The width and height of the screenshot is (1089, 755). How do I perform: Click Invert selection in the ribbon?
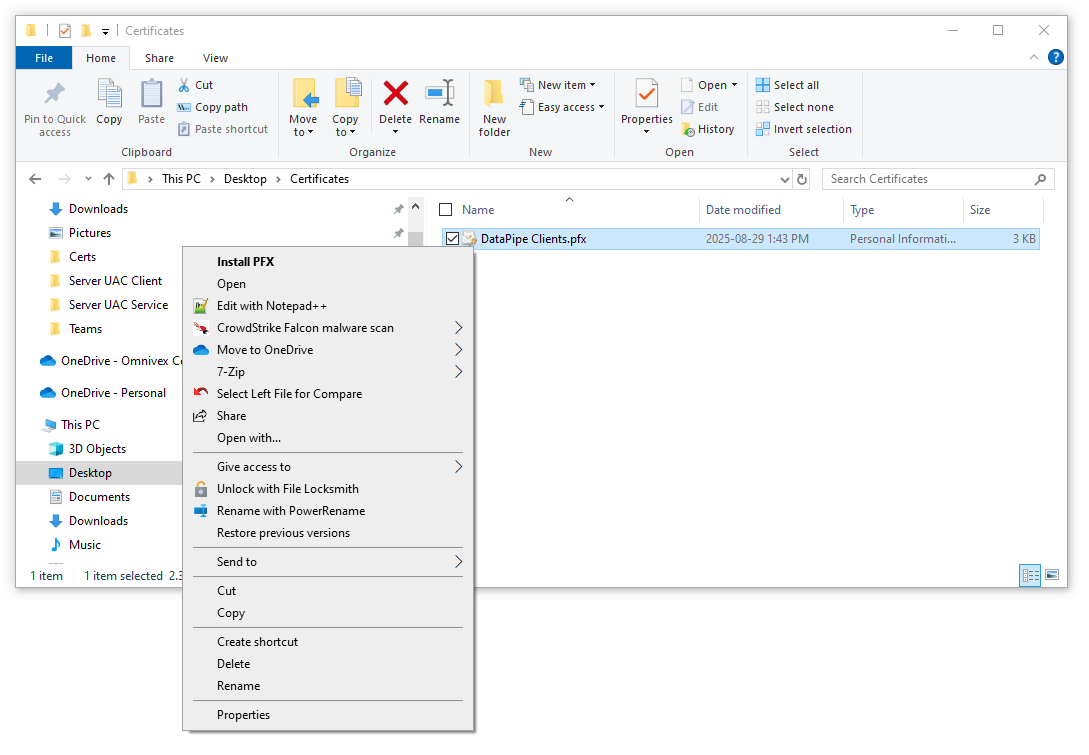[804, 128]
